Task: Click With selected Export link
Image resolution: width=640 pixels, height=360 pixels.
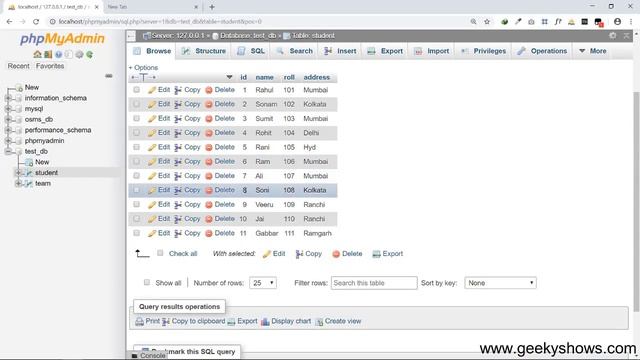Action: pyautogui.click(x=388, y=253)
